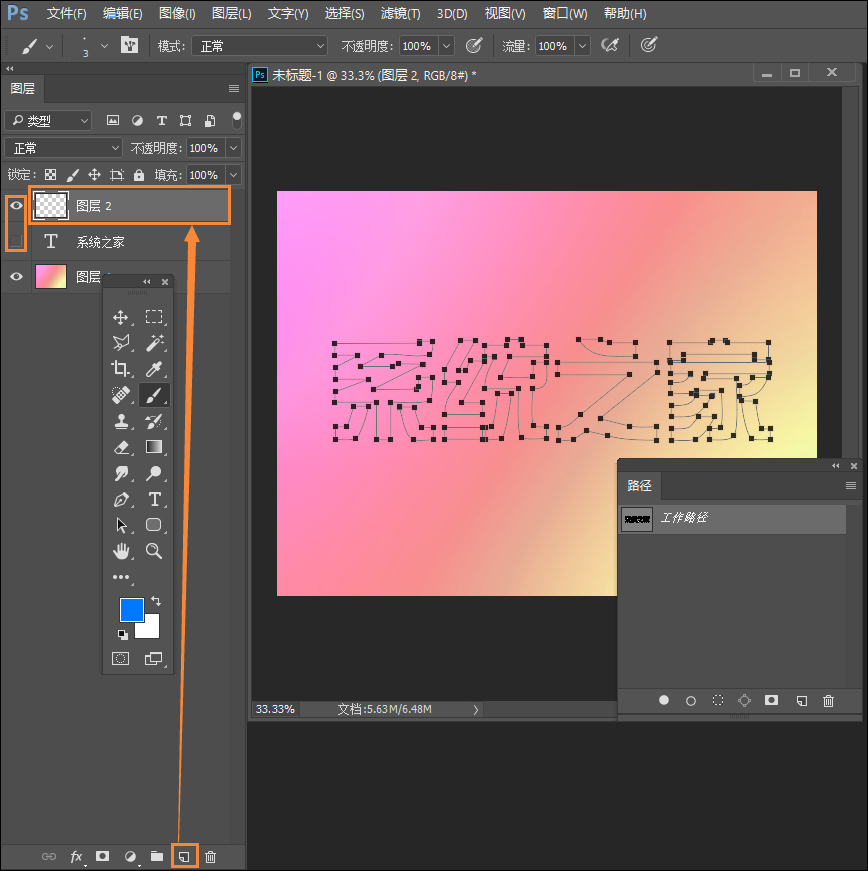
Task: Swap foreground and background colors
Action: (156, 601)
